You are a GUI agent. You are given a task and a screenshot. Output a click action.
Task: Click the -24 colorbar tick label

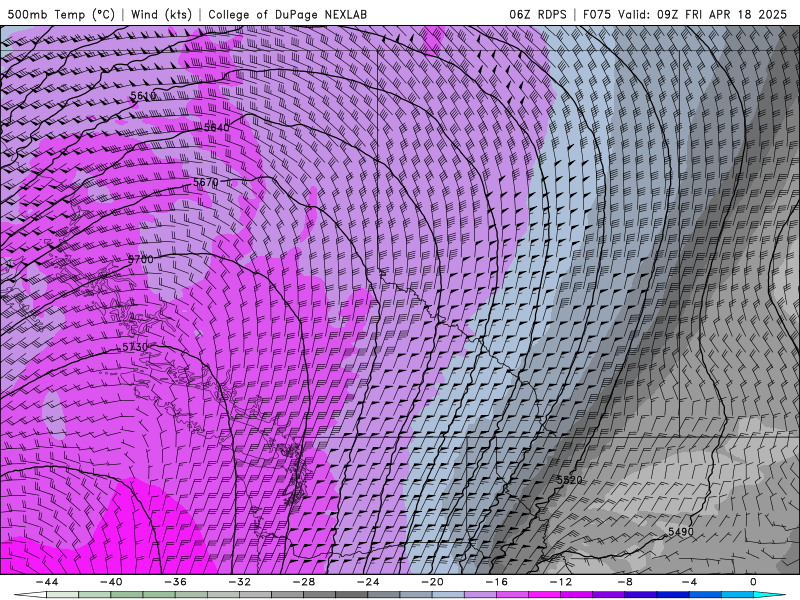pyautogui.click(x=368, y=582)
